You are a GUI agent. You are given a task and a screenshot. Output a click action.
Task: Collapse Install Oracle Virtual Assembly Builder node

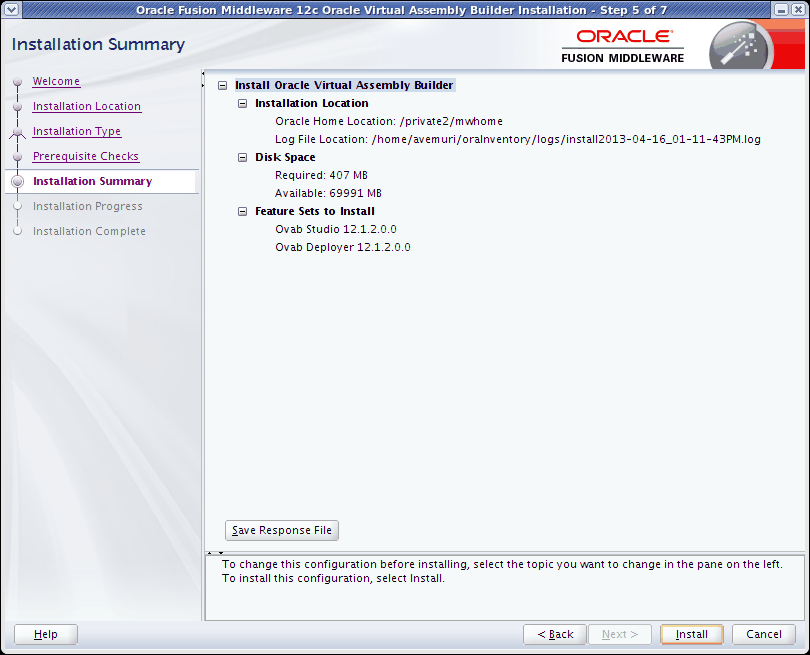click(223, 86)
